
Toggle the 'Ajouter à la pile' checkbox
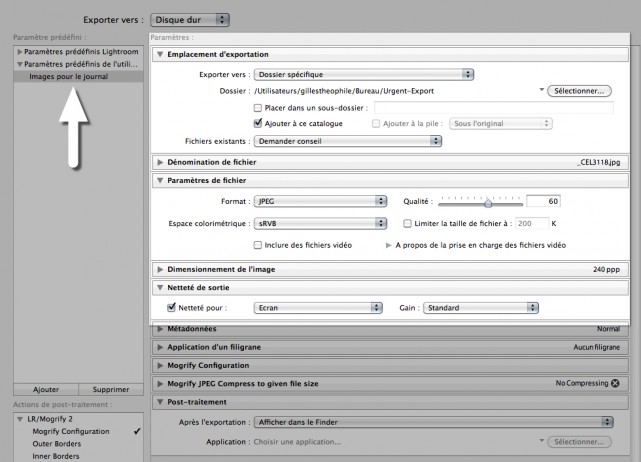pyautogui.click(x=376, y=123)
